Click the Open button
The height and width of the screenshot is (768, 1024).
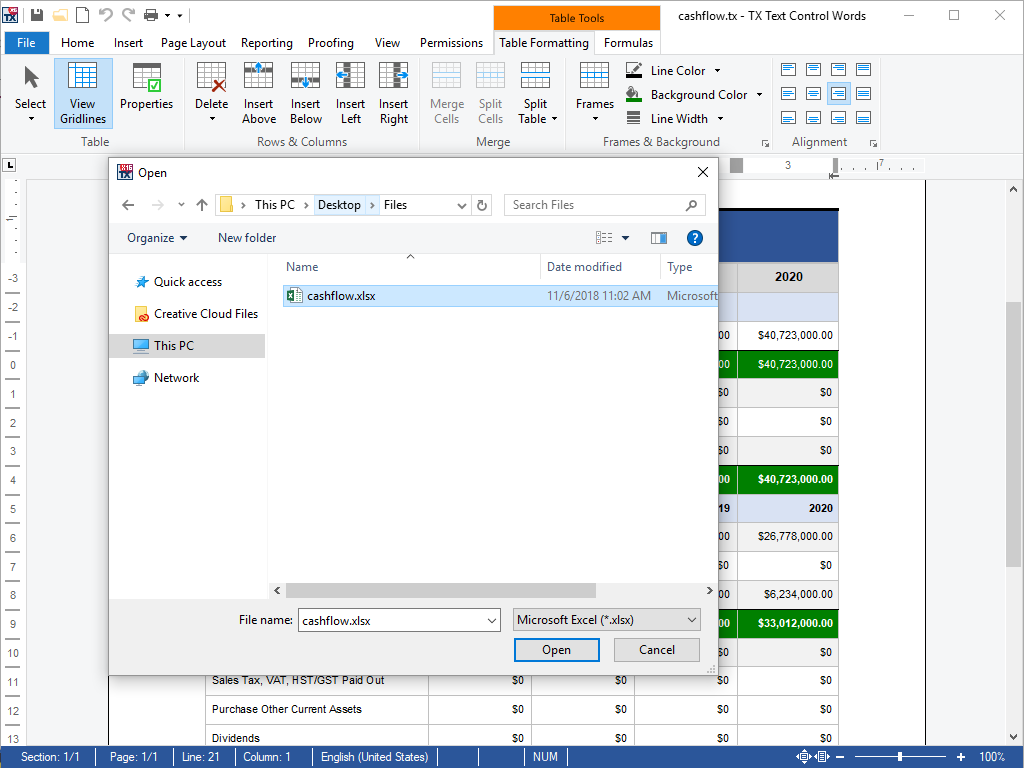click(x=556, y=650)
